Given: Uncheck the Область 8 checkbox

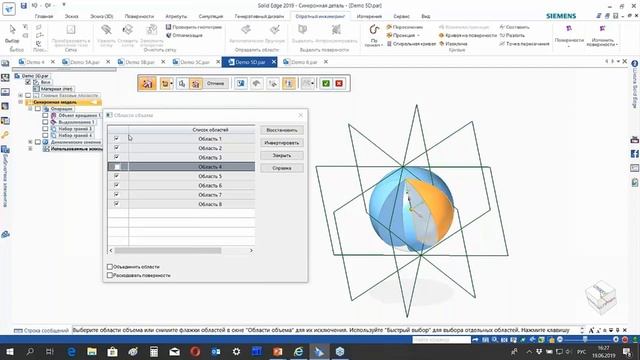Looking at the screenshot, I should (117, 204).
